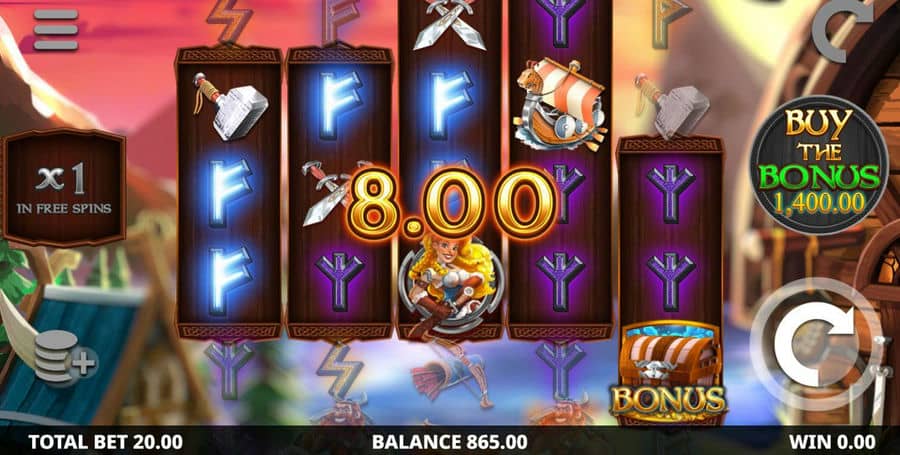Click the 8.00 win amount display

[451, 204]
